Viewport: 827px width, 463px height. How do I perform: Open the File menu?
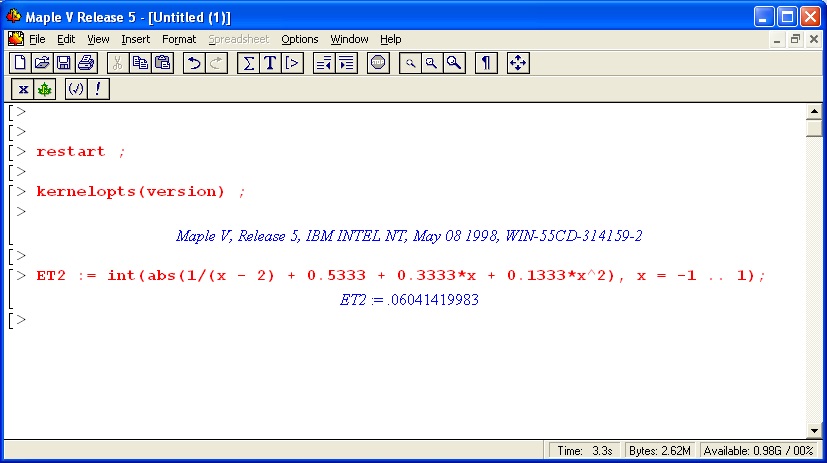pyautogui.click(x=37, y=39)
